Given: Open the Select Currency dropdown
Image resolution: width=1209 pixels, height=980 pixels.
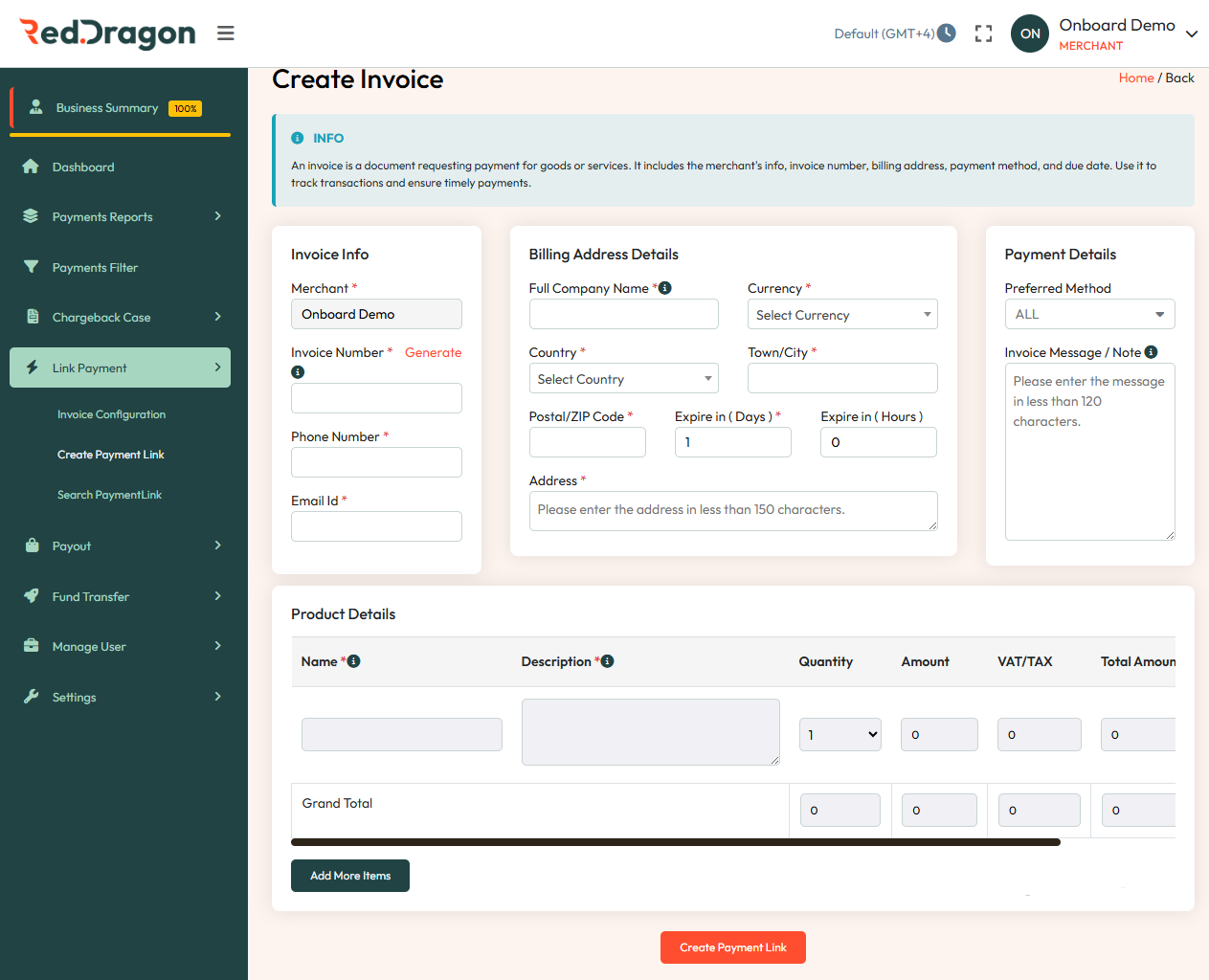Looking at the screenshot, I should [841, 314].
